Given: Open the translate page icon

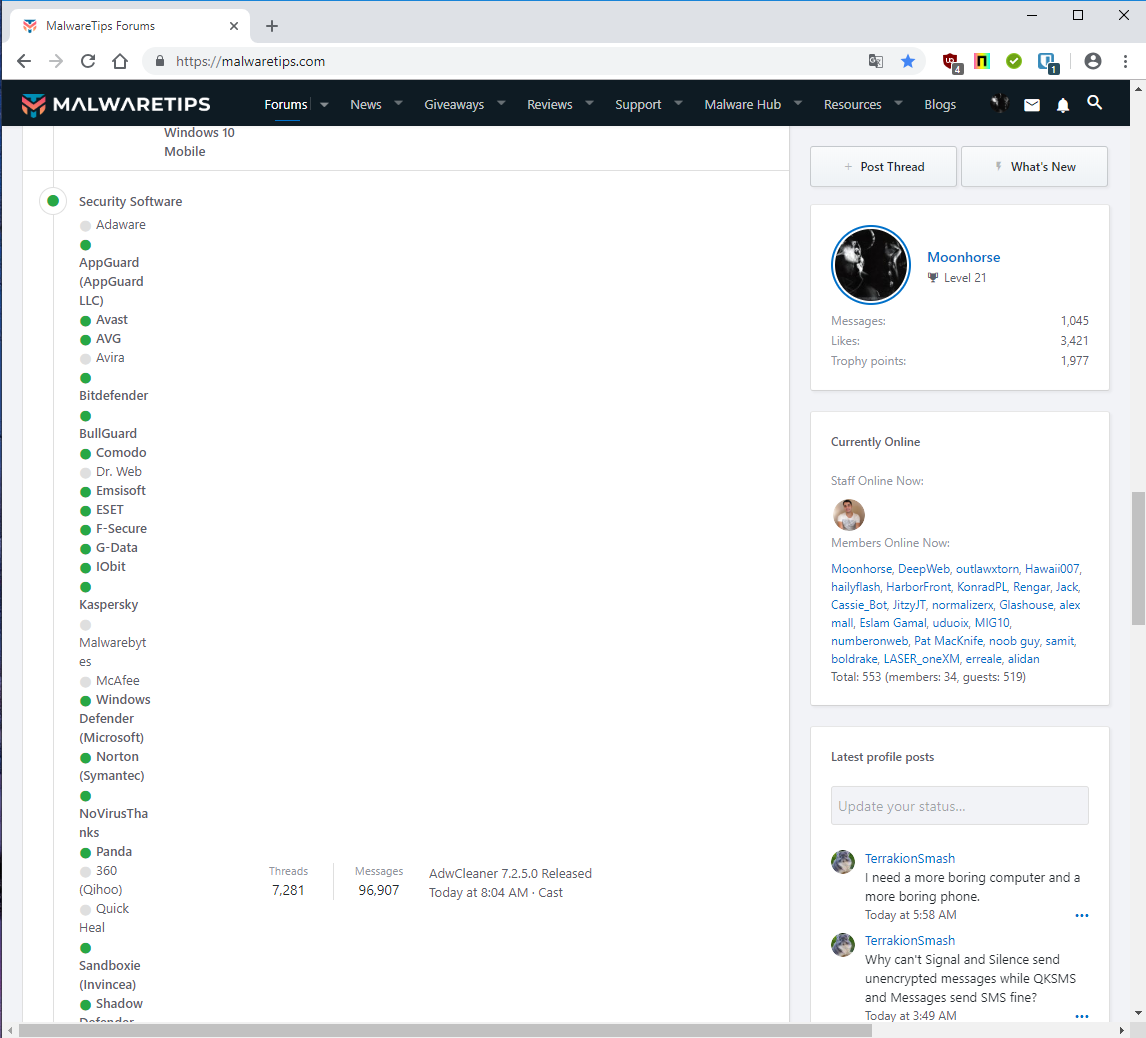Looking at the screenshot, I should 876,61.
